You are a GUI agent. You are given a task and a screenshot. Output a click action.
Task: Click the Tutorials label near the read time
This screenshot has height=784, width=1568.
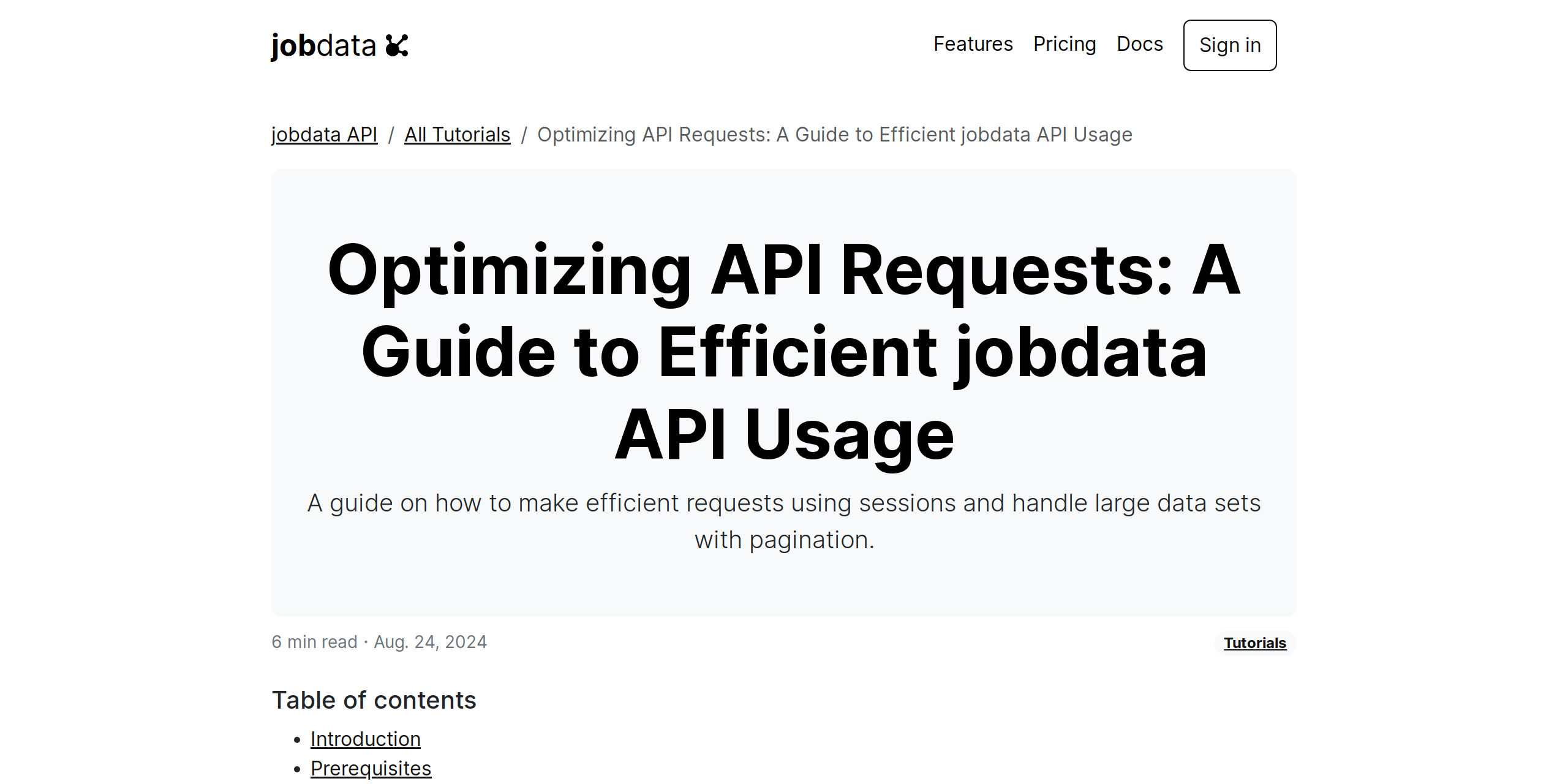click(1254, 643)
